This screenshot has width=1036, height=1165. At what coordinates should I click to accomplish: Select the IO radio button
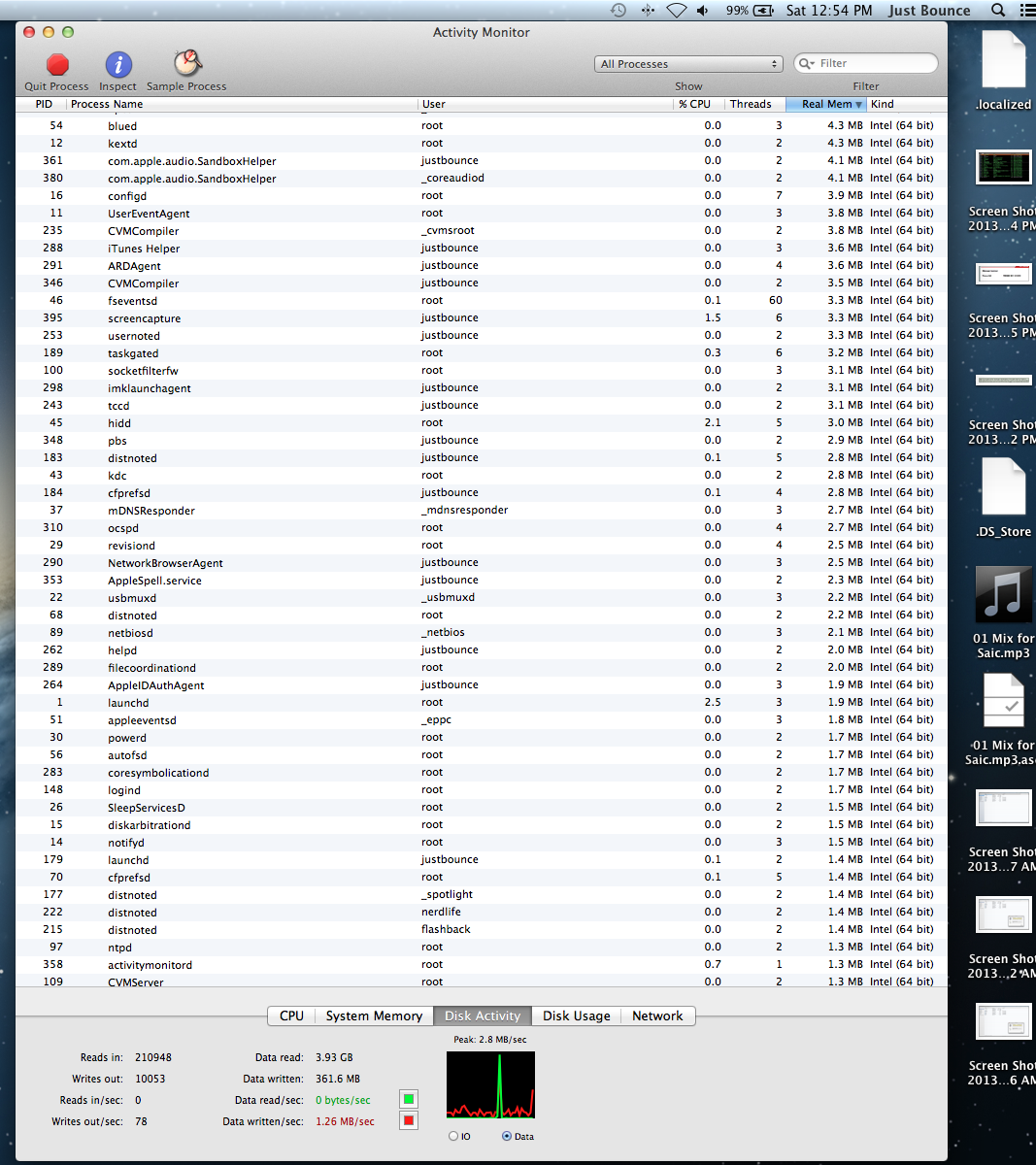(453, 1136)
